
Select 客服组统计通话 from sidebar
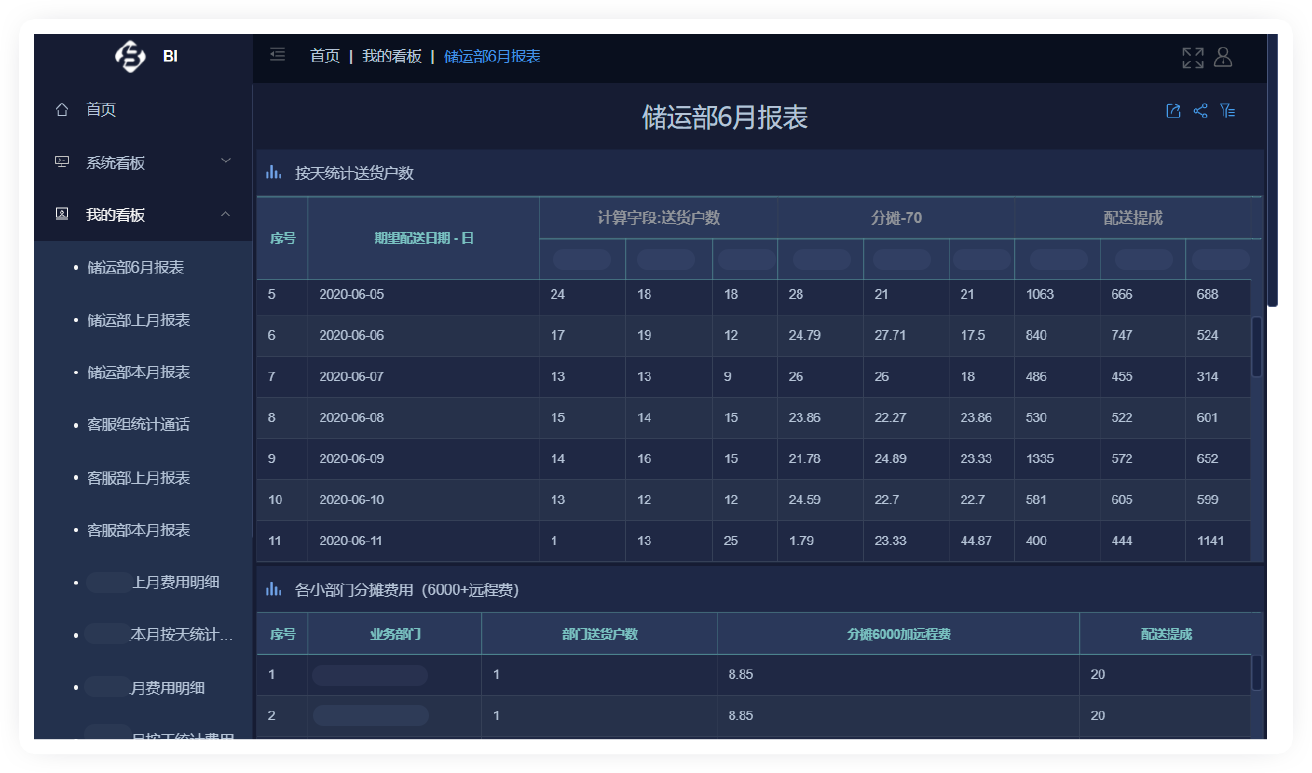(138, 425)
